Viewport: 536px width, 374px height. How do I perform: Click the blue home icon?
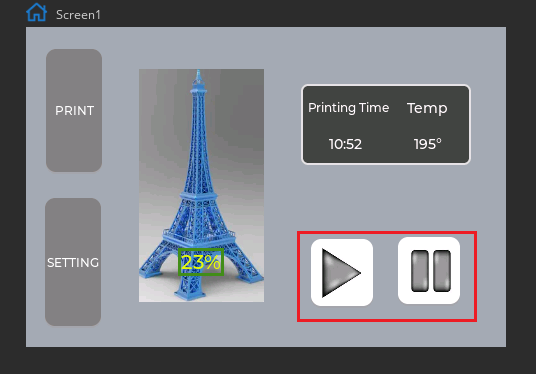(x=37, y=12)
